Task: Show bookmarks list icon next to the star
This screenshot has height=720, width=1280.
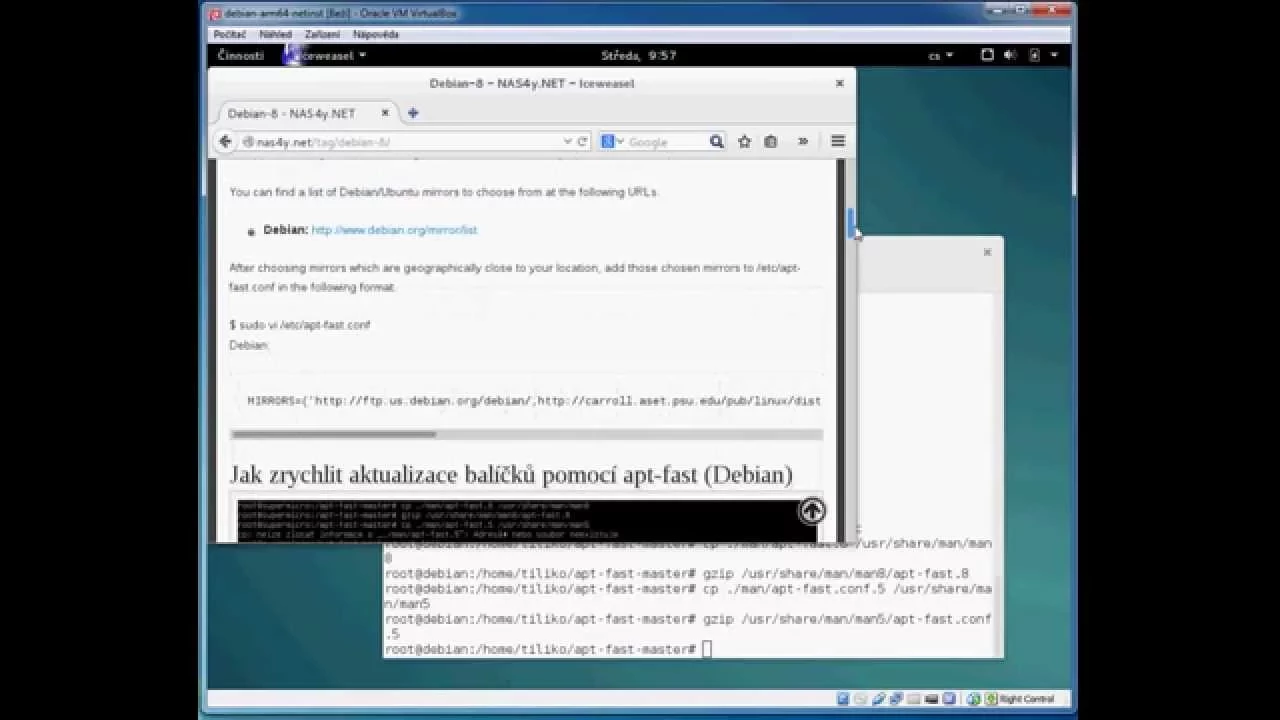Action: (771, 142)
